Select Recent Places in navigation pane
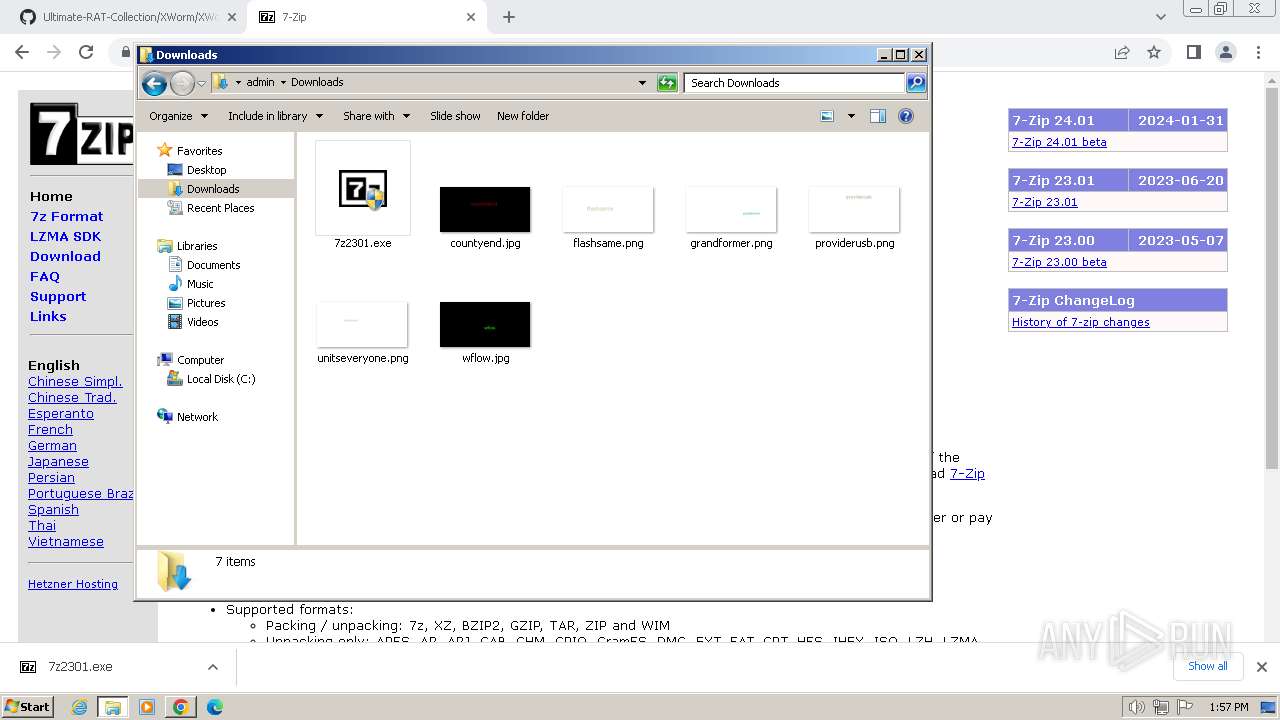1280x720 pixels. tap(220, 208)
